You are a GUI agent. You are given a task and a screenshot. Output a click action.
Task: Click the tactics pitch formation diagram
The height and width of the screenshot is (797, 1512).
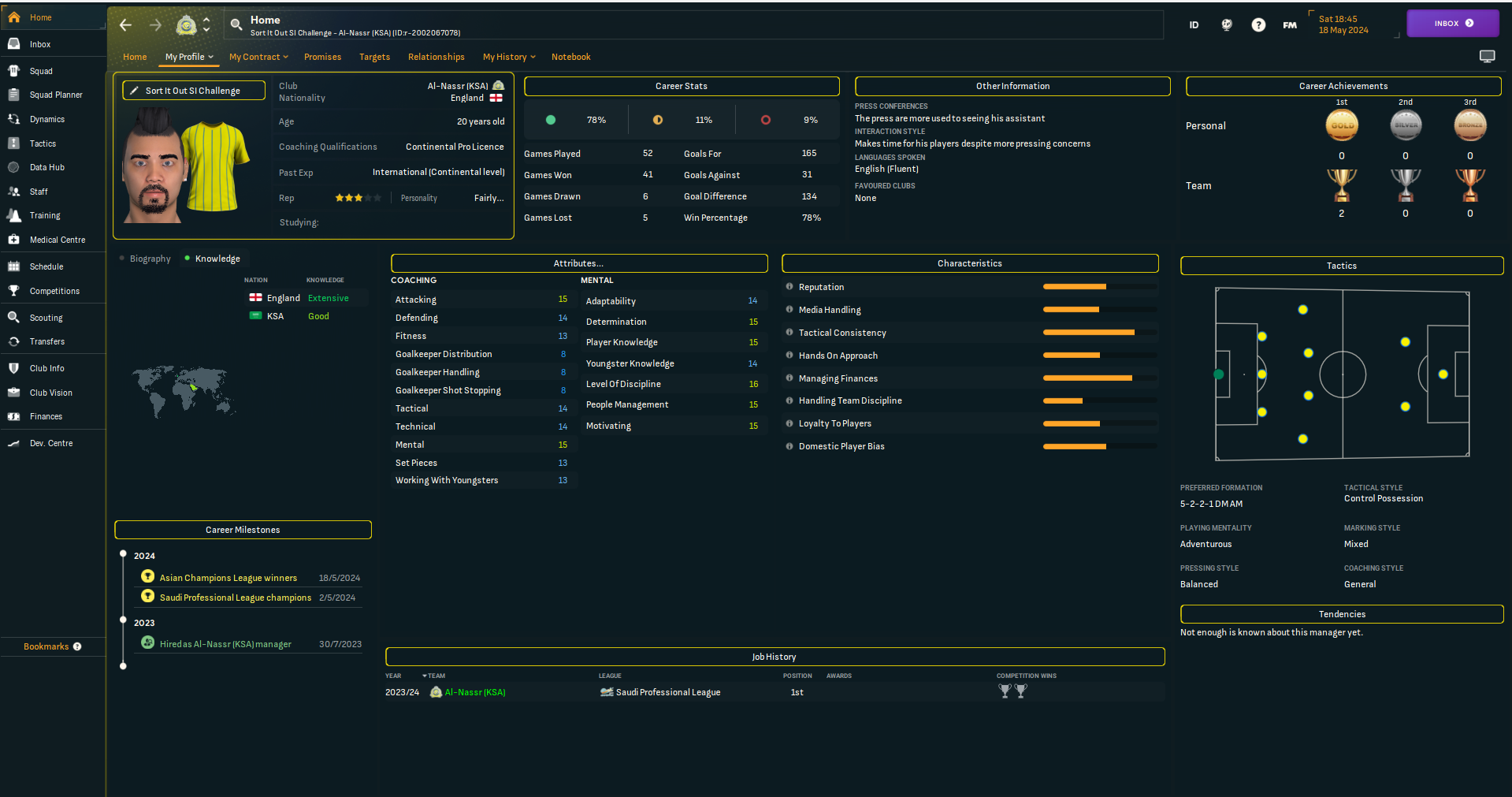(x=1342, y=374)
